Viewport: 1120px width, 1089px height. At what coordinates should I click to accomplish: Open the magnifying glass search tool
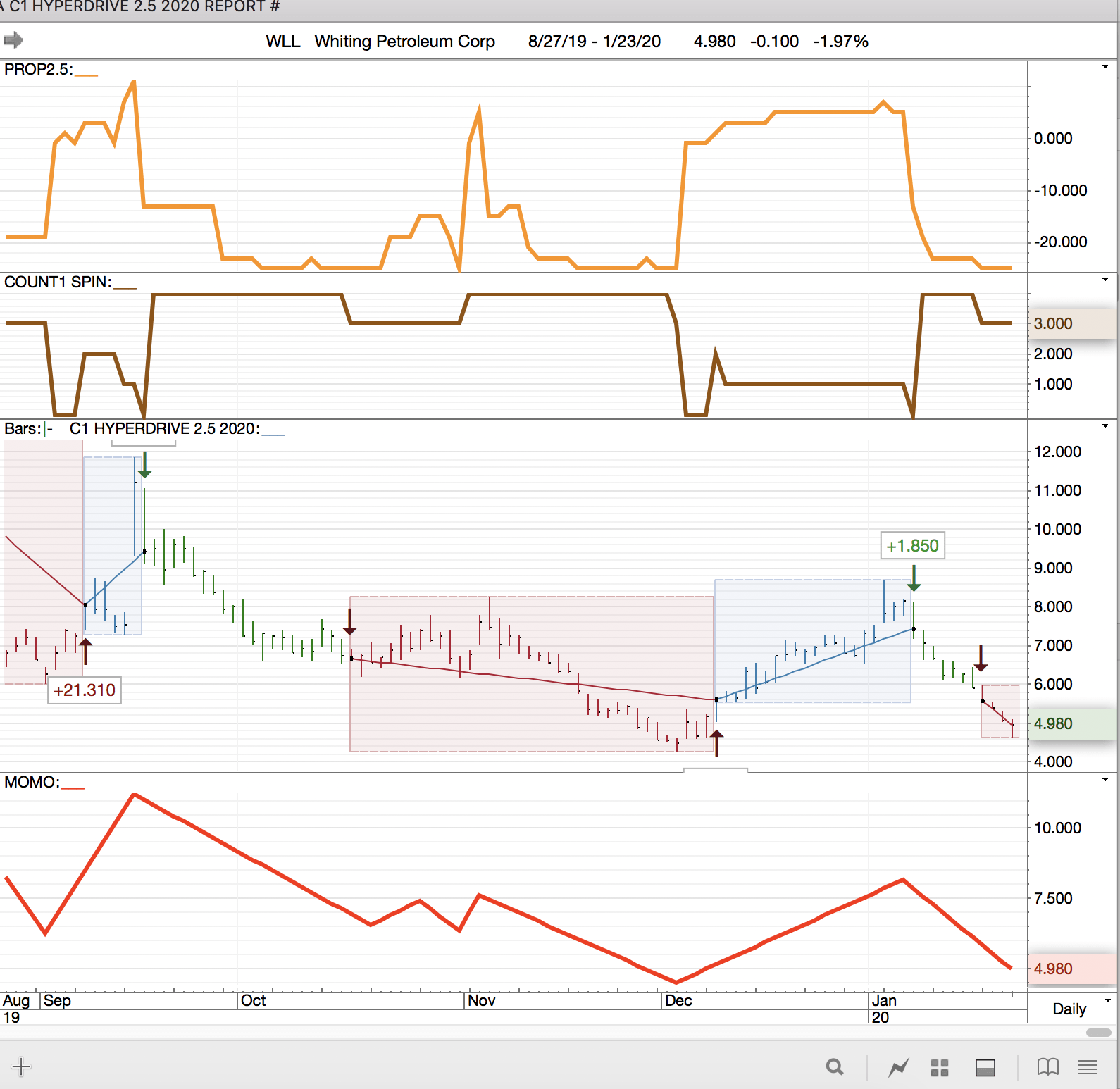tap(835, 1067)
